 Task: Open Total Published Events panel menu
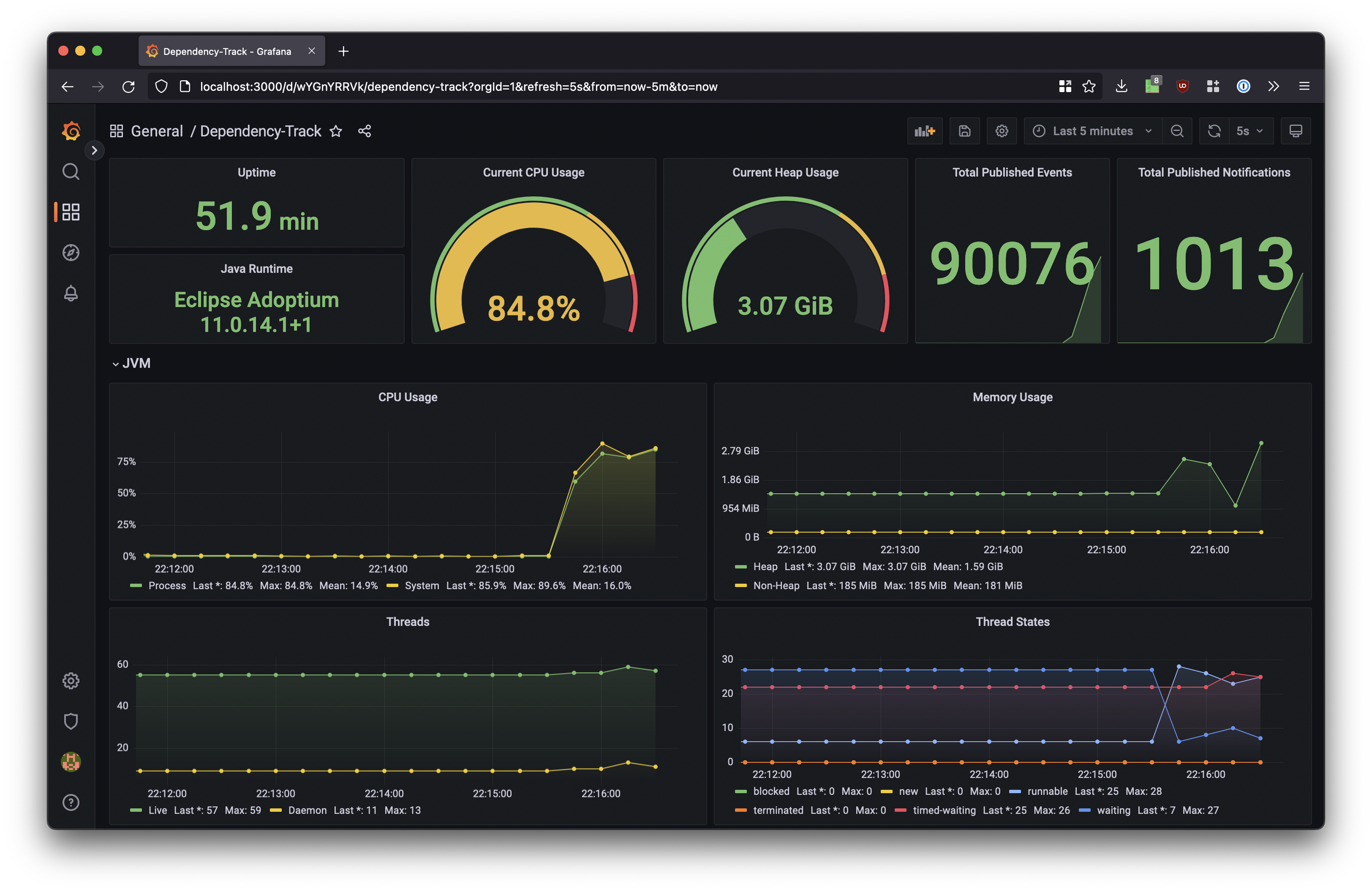tap(1012, 172)
